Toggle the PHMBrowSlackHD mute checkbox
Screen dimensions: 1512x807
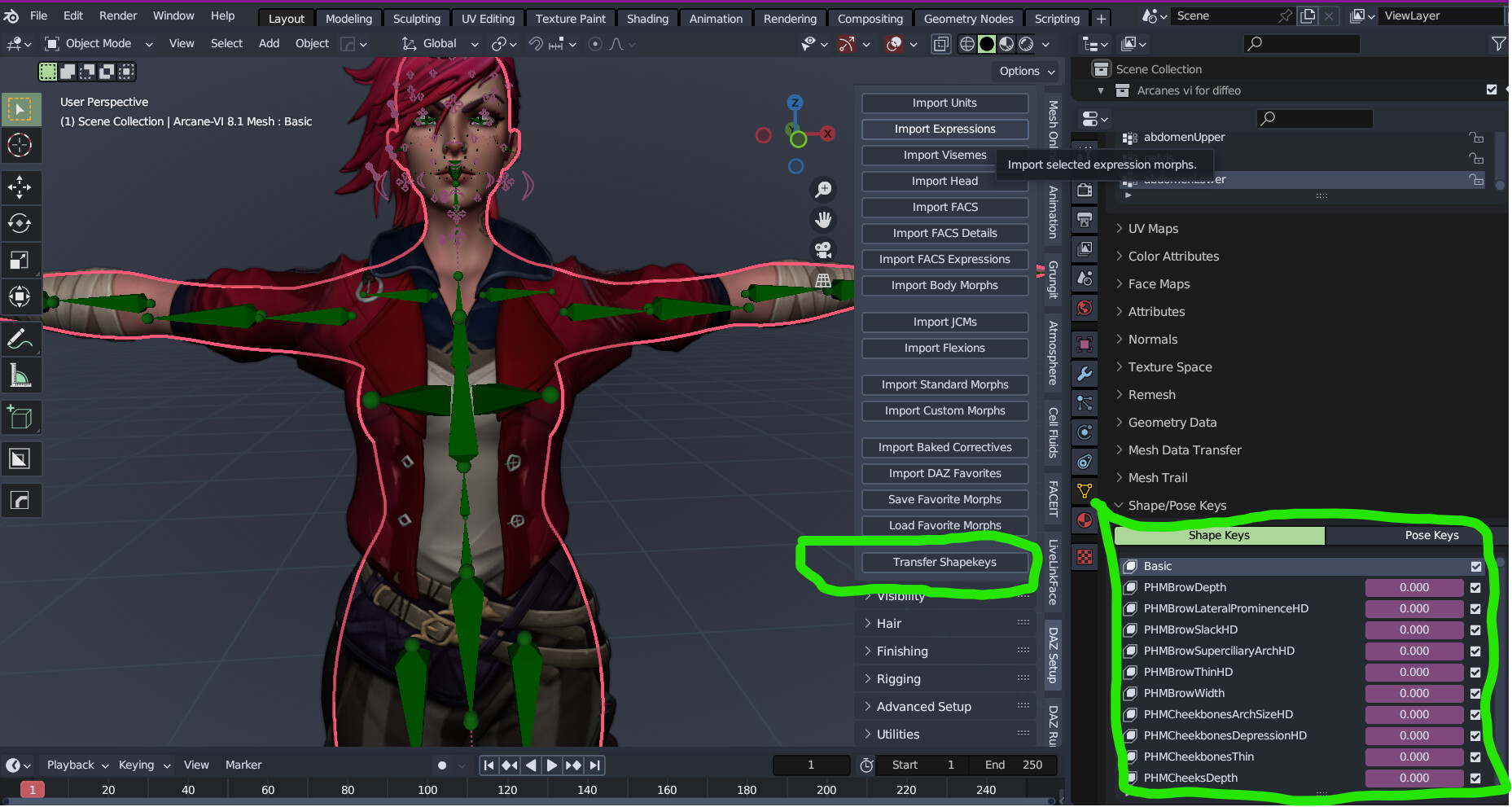(x=1475, y=630)
